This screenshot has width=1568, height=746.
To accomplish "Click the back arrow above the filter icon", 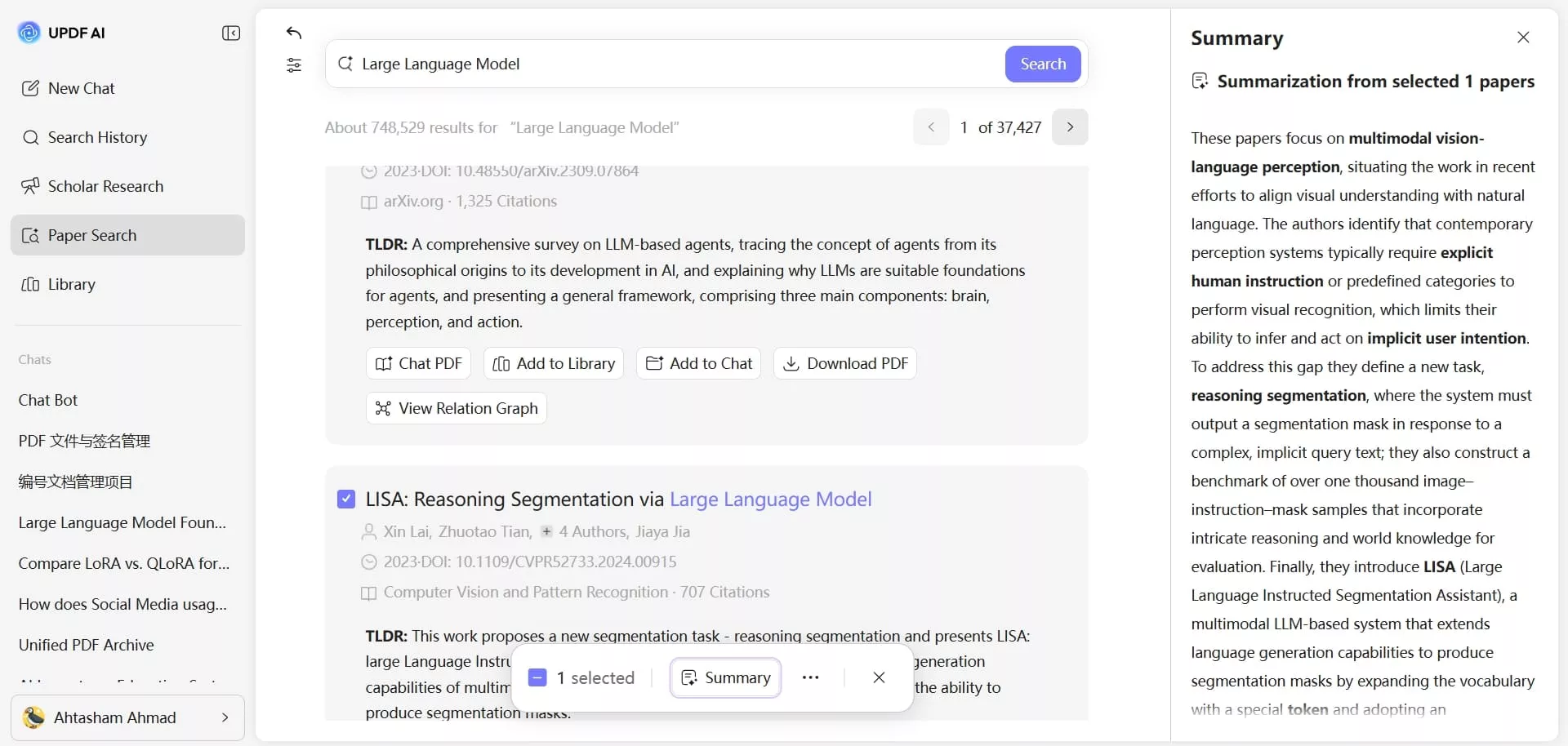I will coord(294,33).
